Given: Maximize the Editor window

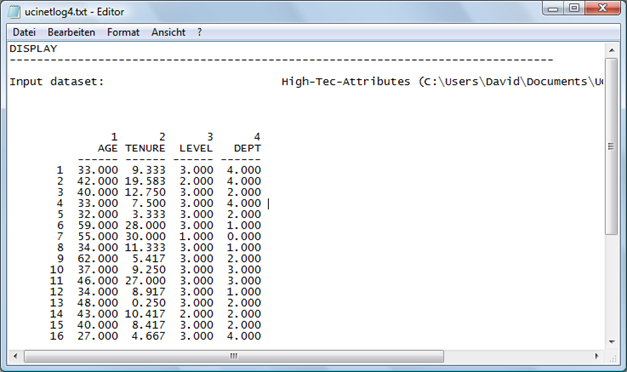Looking at the screenshot, I should click(x=574, y=8).
